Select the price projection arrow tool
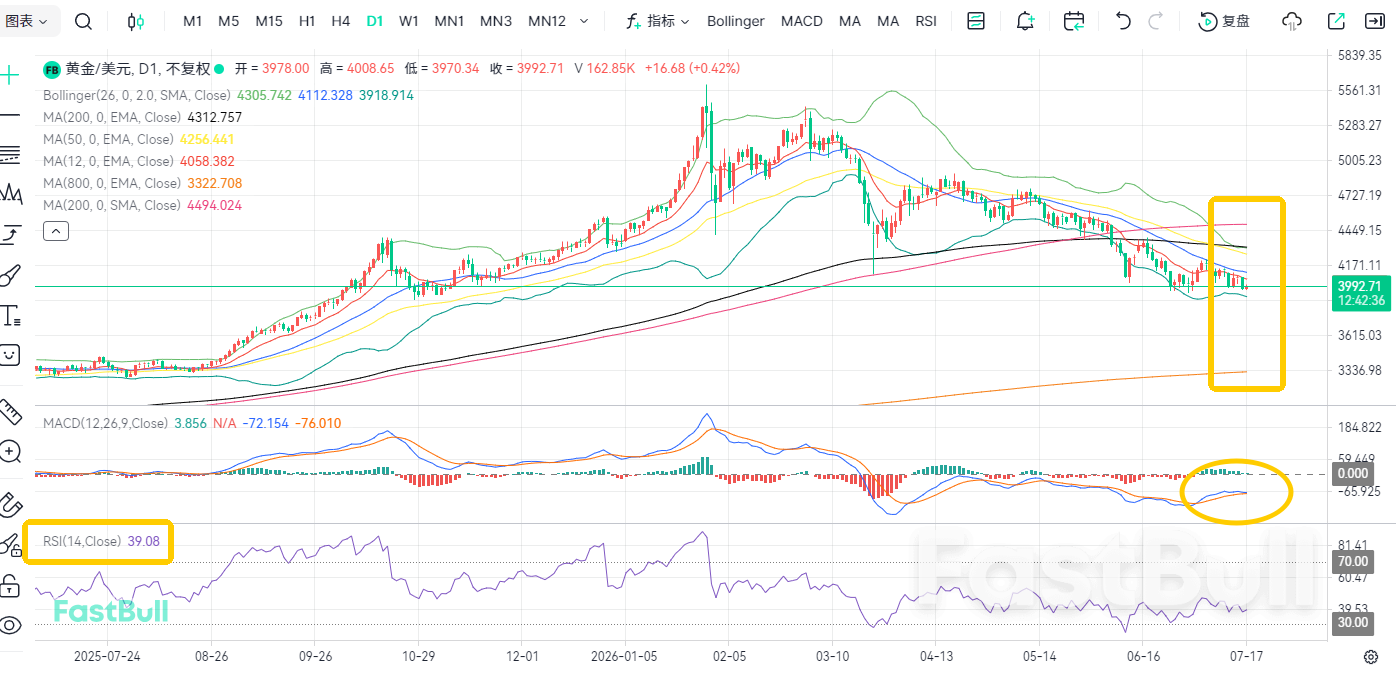The image size is (1396, 673). coord(11,234)
